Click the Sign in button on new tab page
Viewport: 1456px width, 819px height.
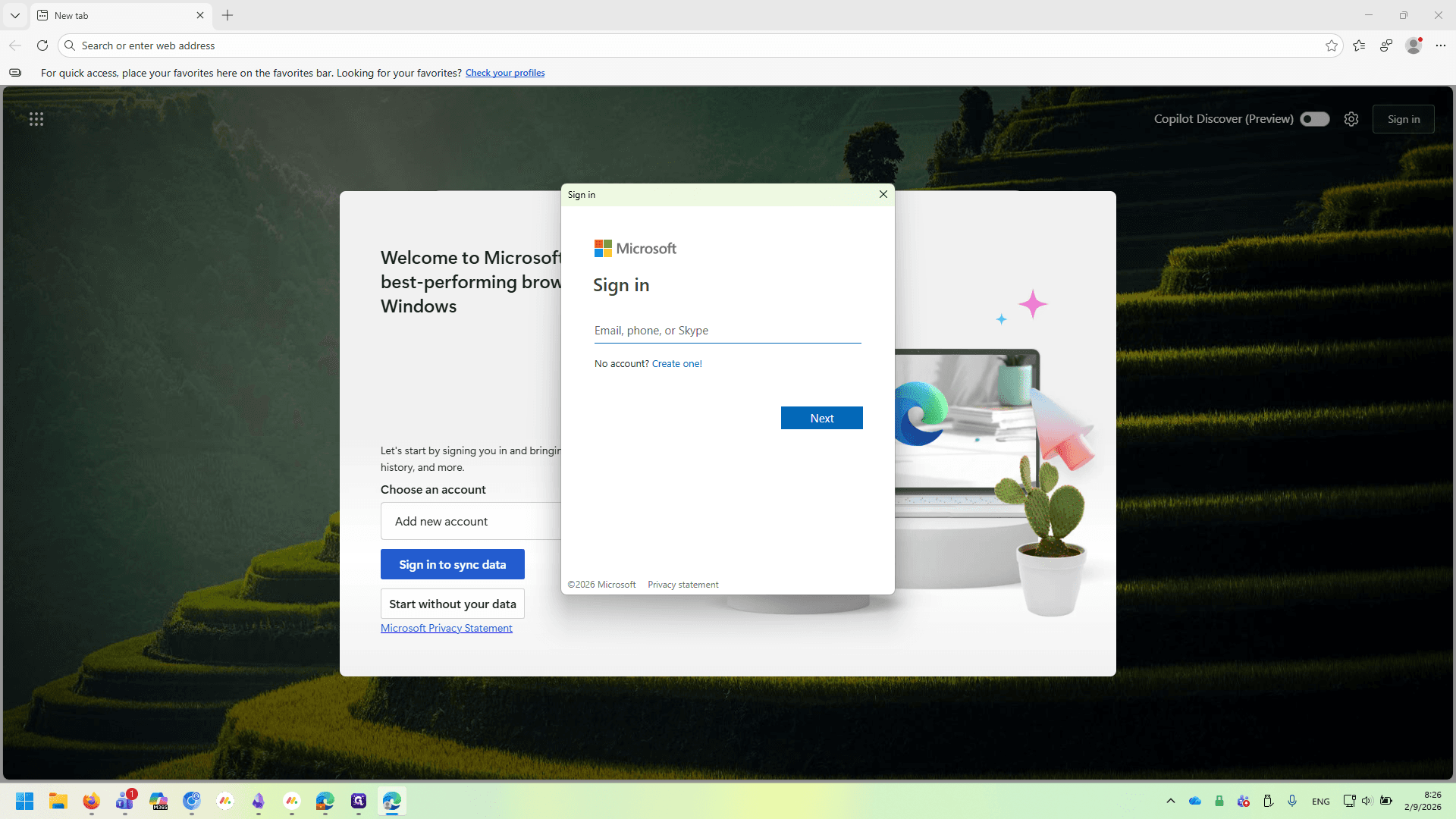tap(1404, 119)
